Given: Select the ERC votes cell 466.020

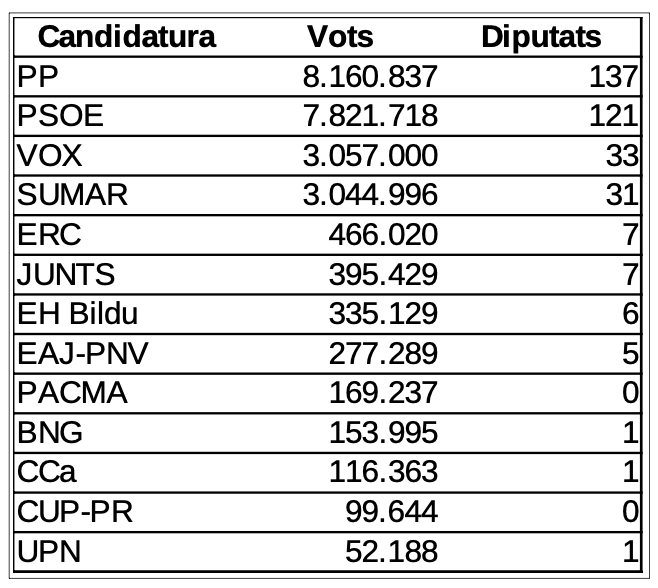Looking at the screenshot, I should (384, 235).
